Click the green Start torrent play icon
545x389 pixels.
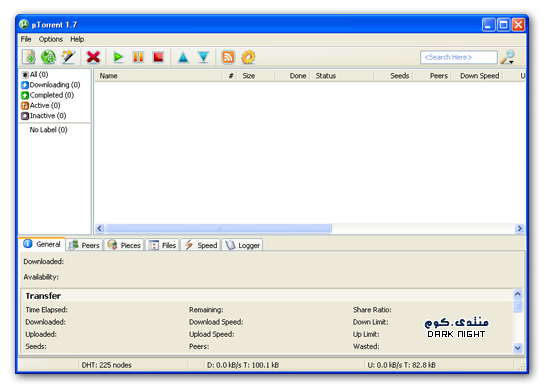(x=118, y=57)
